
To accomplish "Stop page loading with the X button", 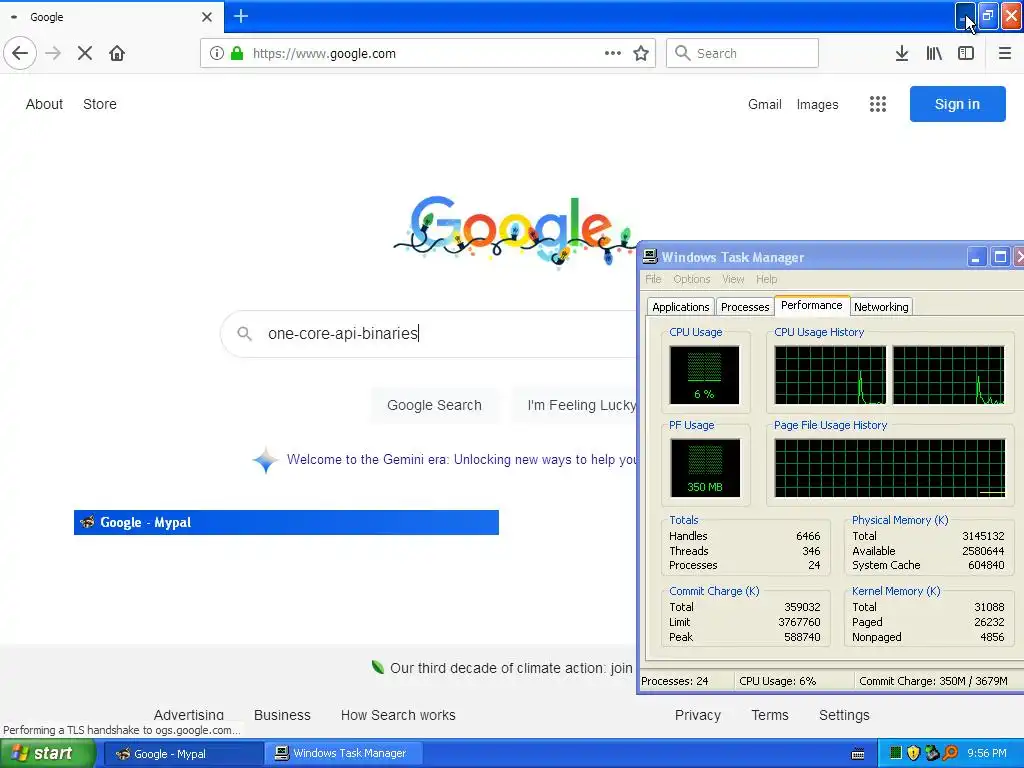I will click(x=85, y=53).
